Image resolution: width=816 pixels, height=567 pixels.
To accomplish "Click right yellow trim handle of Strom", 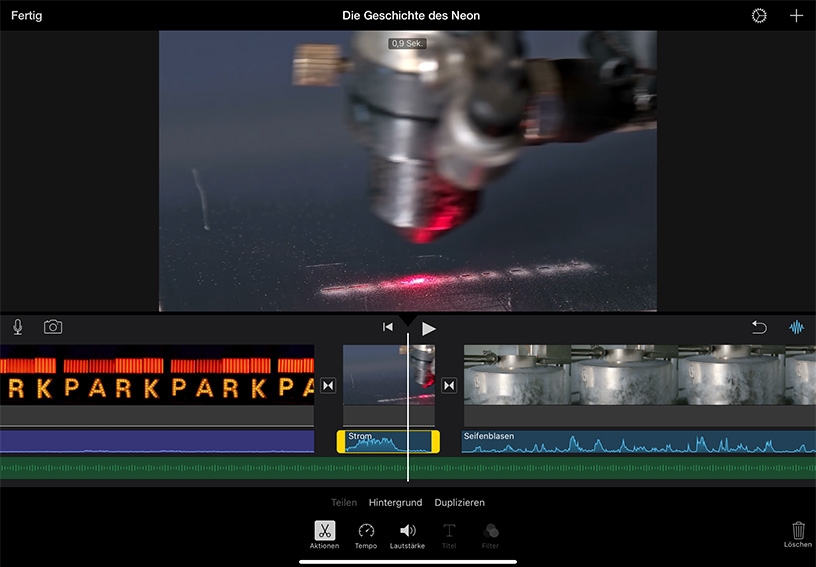I will pos(436,442).
